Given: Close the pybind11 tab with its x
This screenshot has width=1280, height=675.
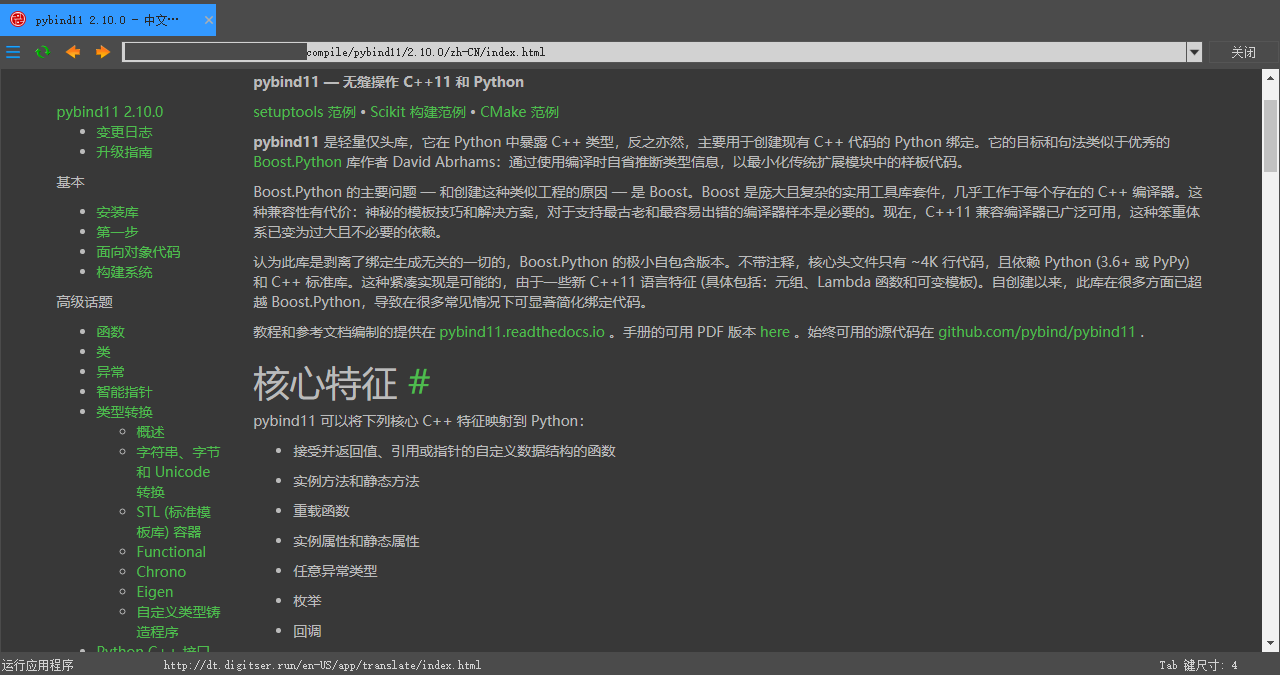Looking at the screenshot, I should (x=208, y=19).
